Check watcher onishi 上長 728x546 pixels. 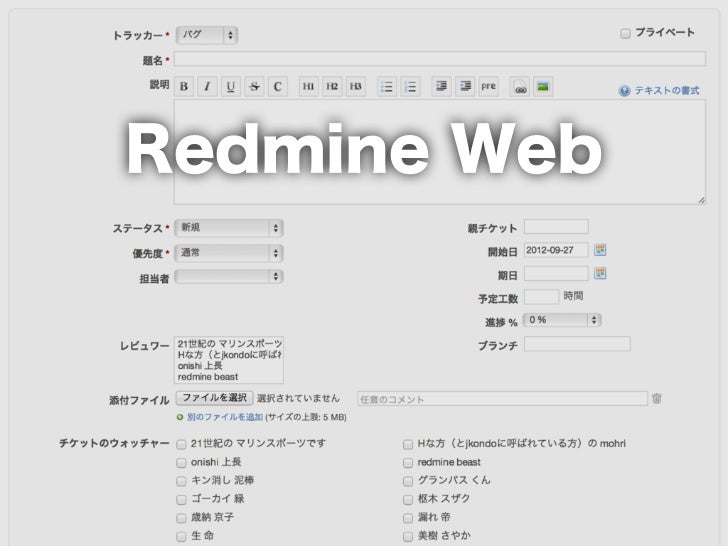click(181, 463)
